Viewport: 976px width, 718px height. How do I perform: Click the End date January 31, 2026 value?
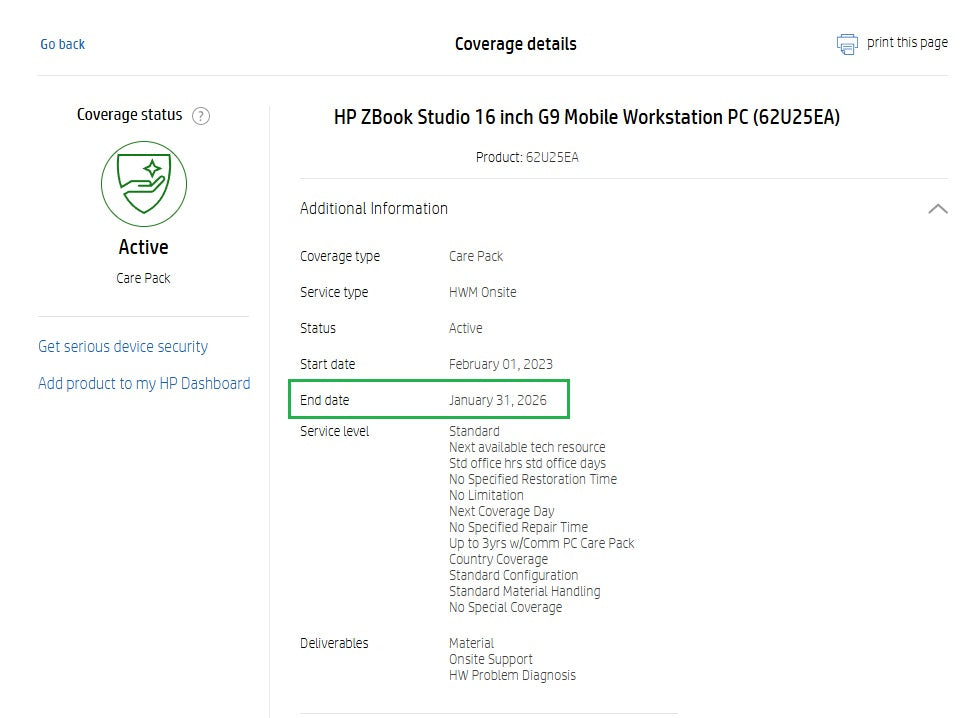pos(497,400)
